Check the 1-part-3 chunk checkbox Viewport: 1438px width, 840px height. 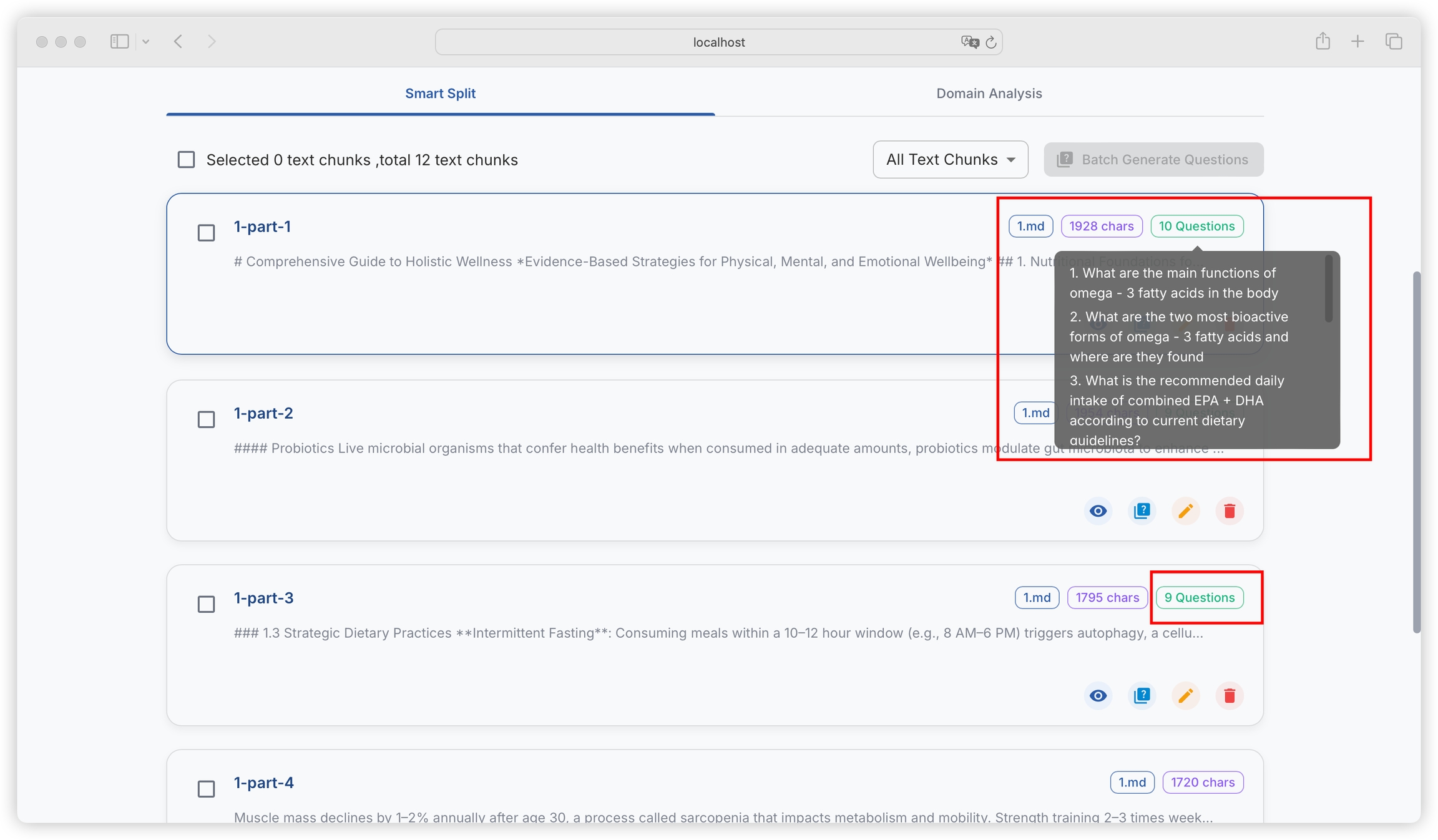click(206, 604)
